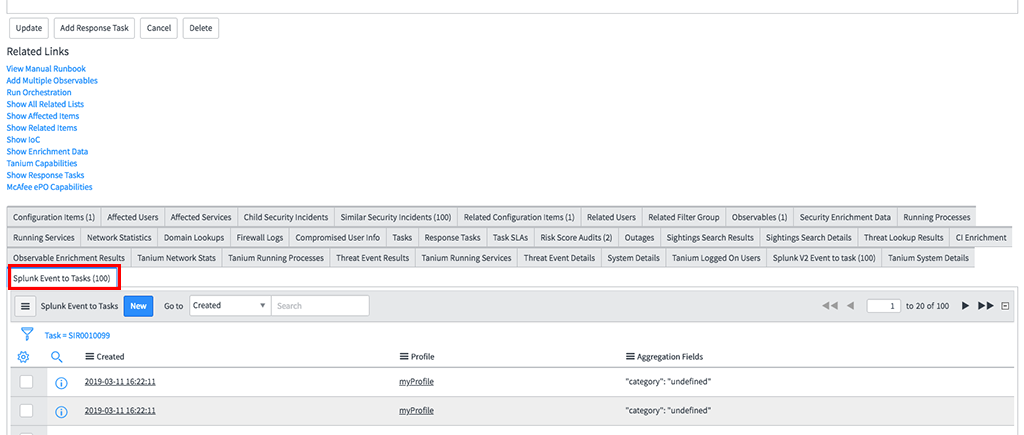Select the Running Processes tab
The width and height of the screenshot is (1024, 435).
click(x=937, y=217)
